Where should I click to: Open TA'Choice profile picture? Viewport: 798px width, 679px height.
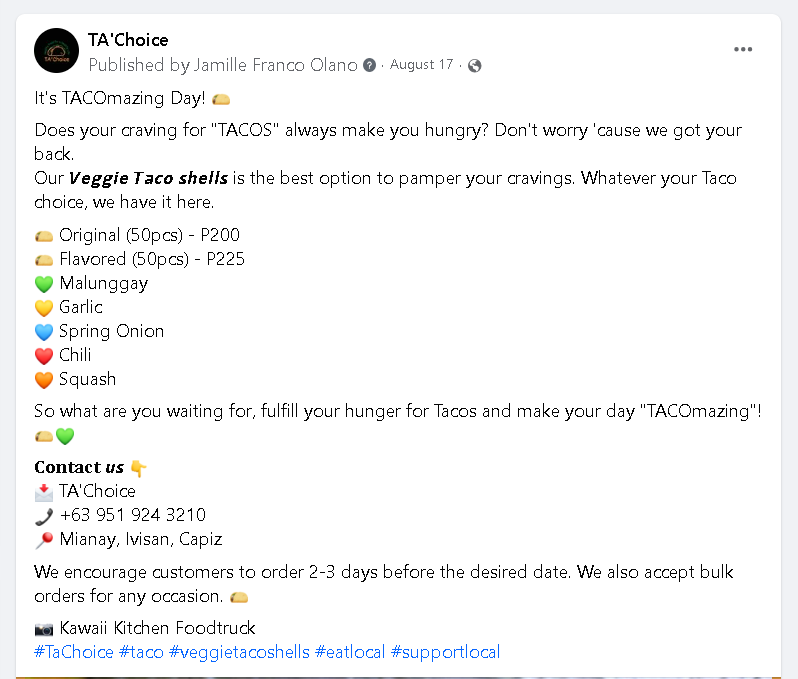pos(56,51)
